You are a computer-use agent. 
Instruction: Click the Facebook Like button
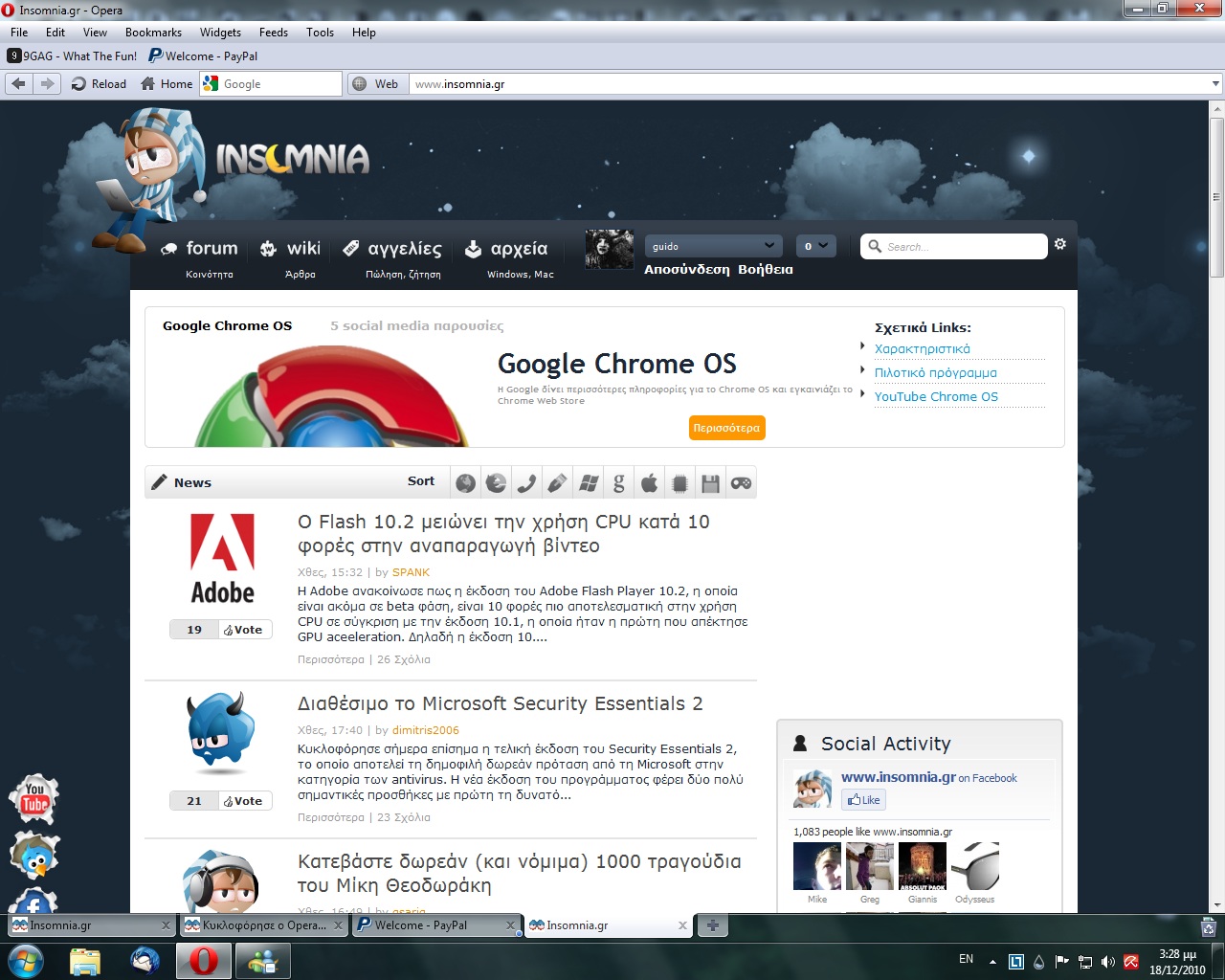click(863, 800)
